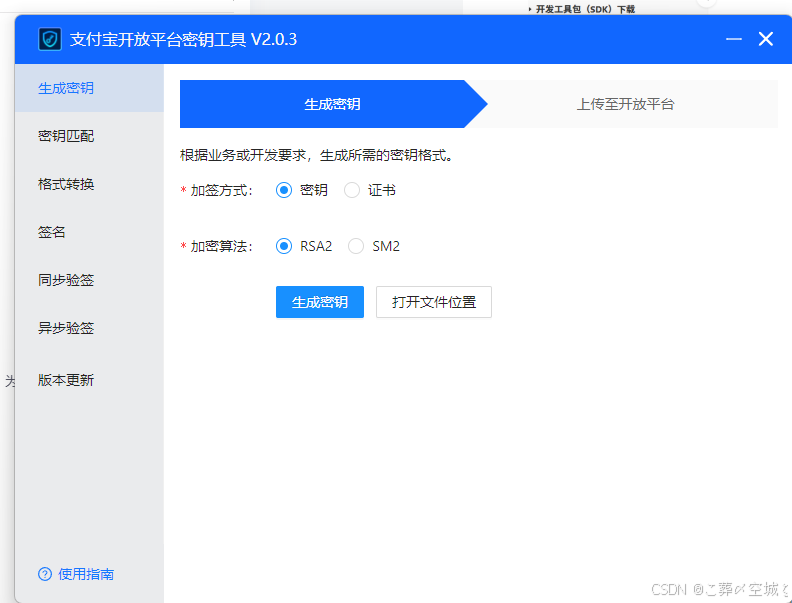Click the 加签方式 label

point(221,190)
